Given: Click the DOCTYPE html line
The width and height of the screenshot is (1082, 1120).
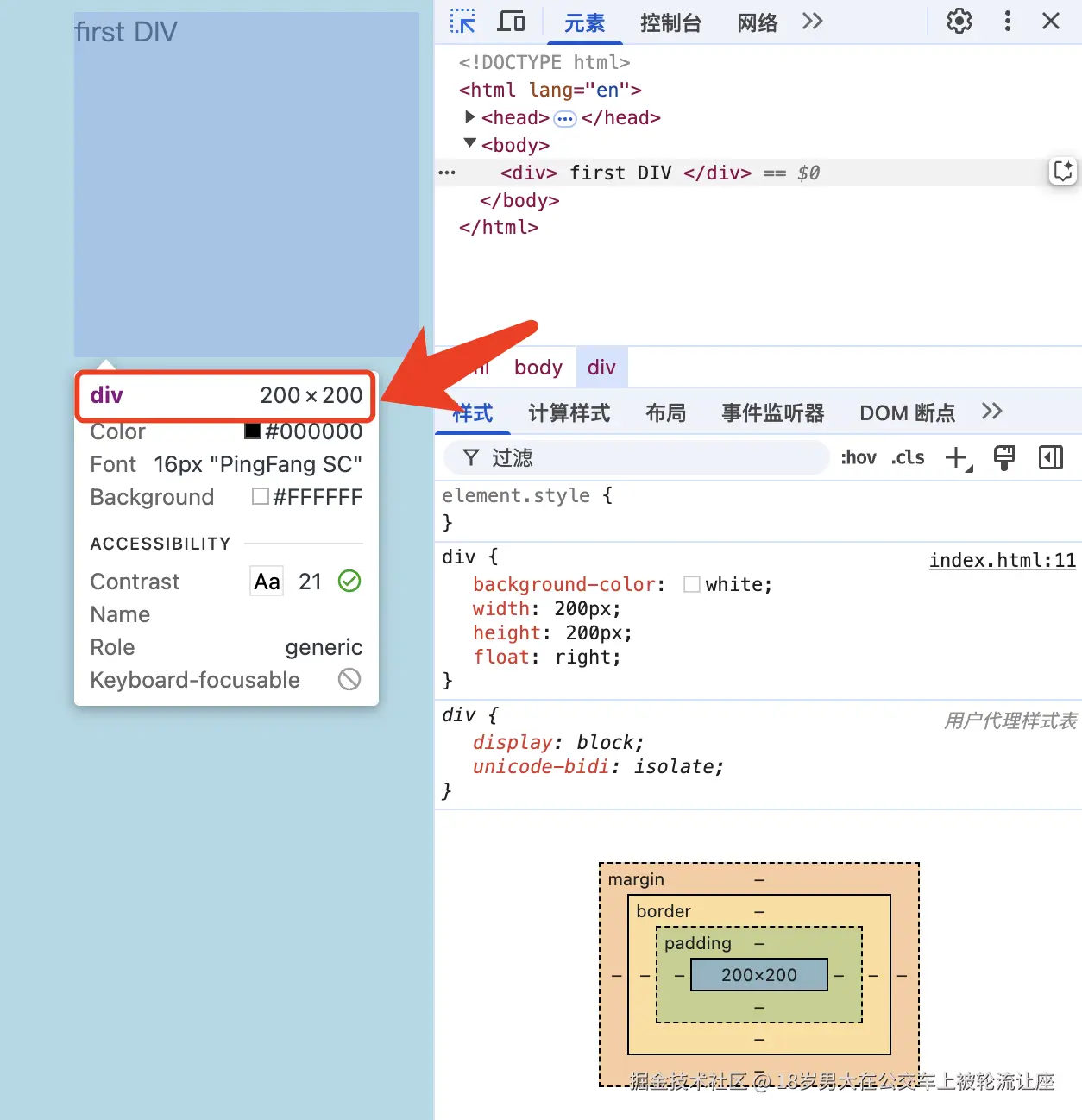Looking at the screenshot, I should pyautogui.click(x=544, y=62).
